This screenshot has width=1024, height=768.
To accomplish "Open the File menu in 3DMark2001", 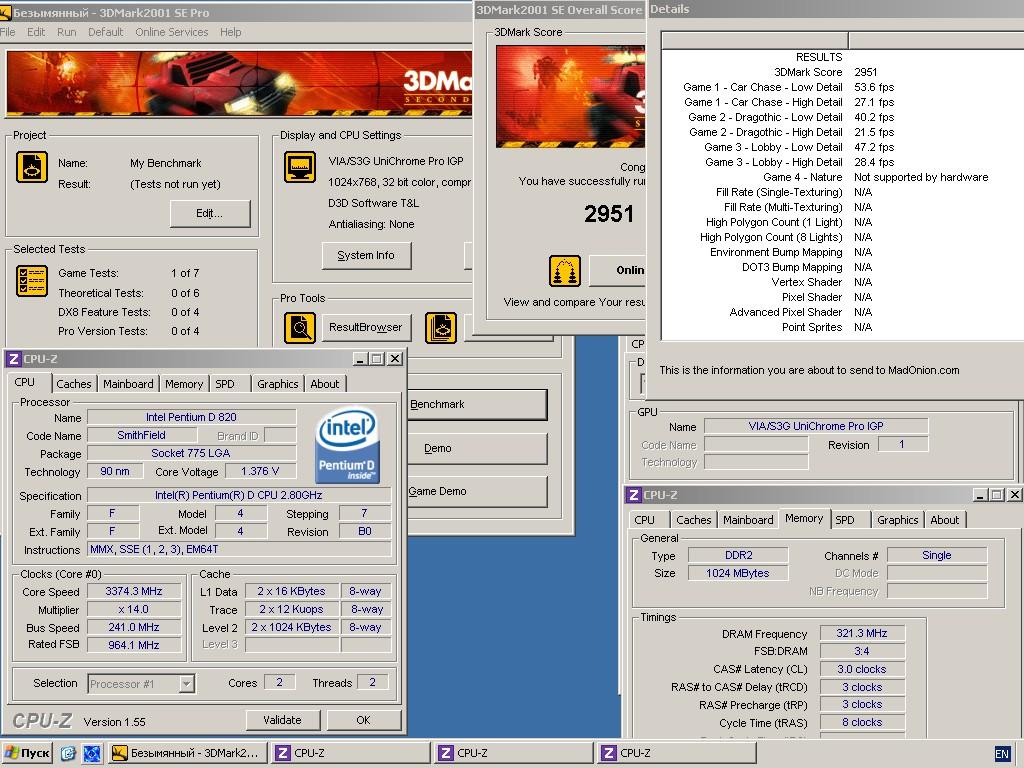I will click(8, 32).
